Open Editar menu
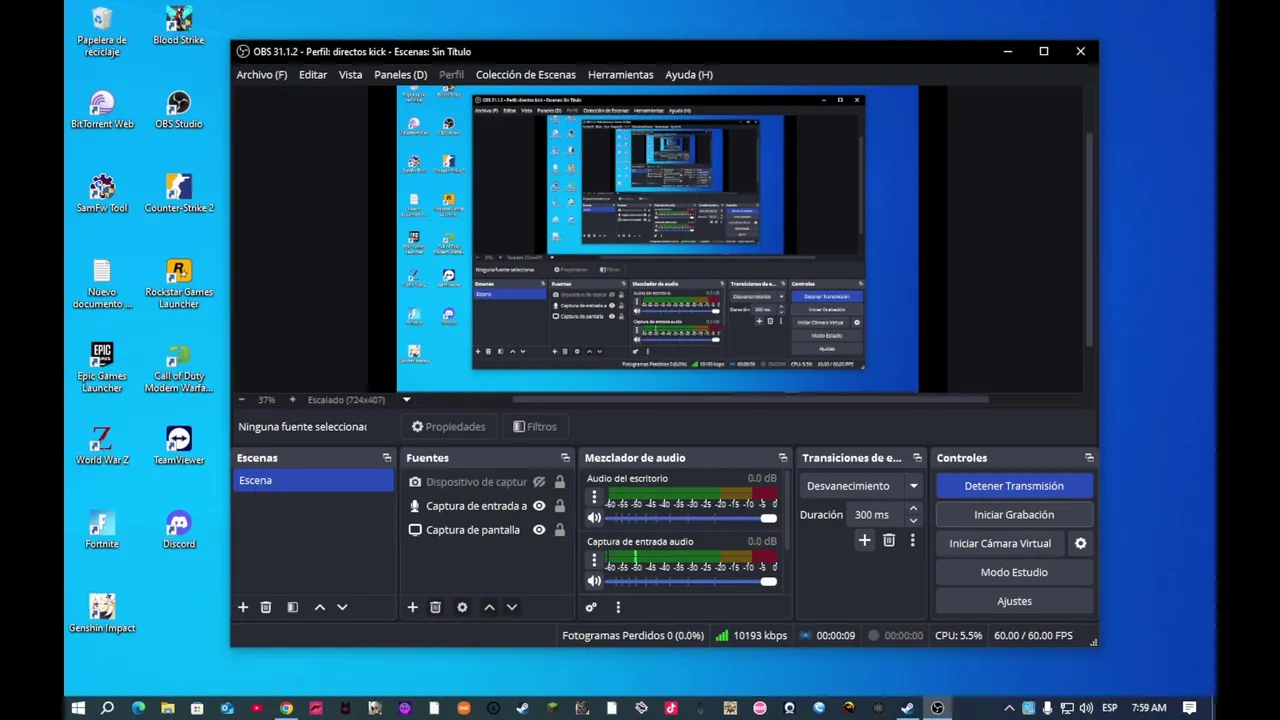Viewport: 1280px width, 720px height. coord(313,75)
